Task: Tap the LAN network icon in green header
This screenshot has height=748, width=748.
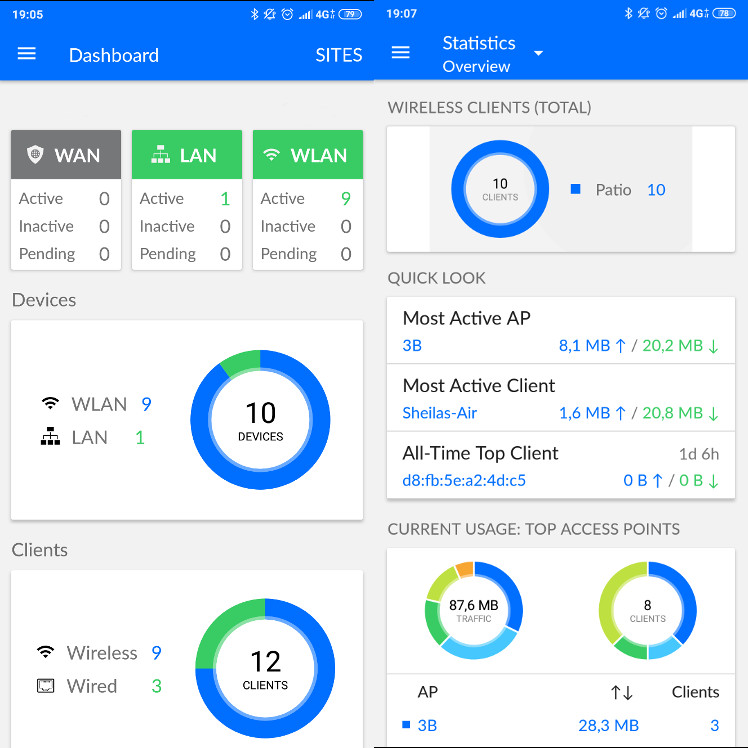Action: (159, 155)
